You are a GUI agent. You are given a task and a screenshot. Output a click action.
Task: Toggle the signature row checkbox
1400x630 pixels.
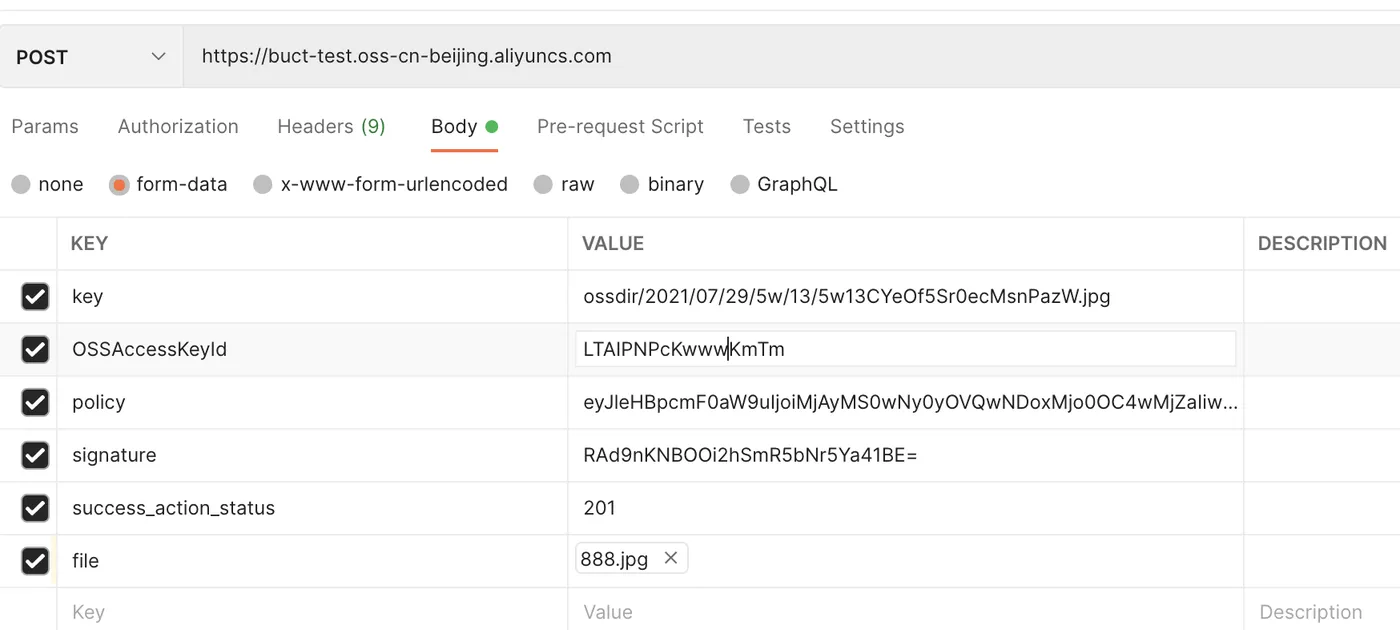pyautogui.click(x=35, y=455)
